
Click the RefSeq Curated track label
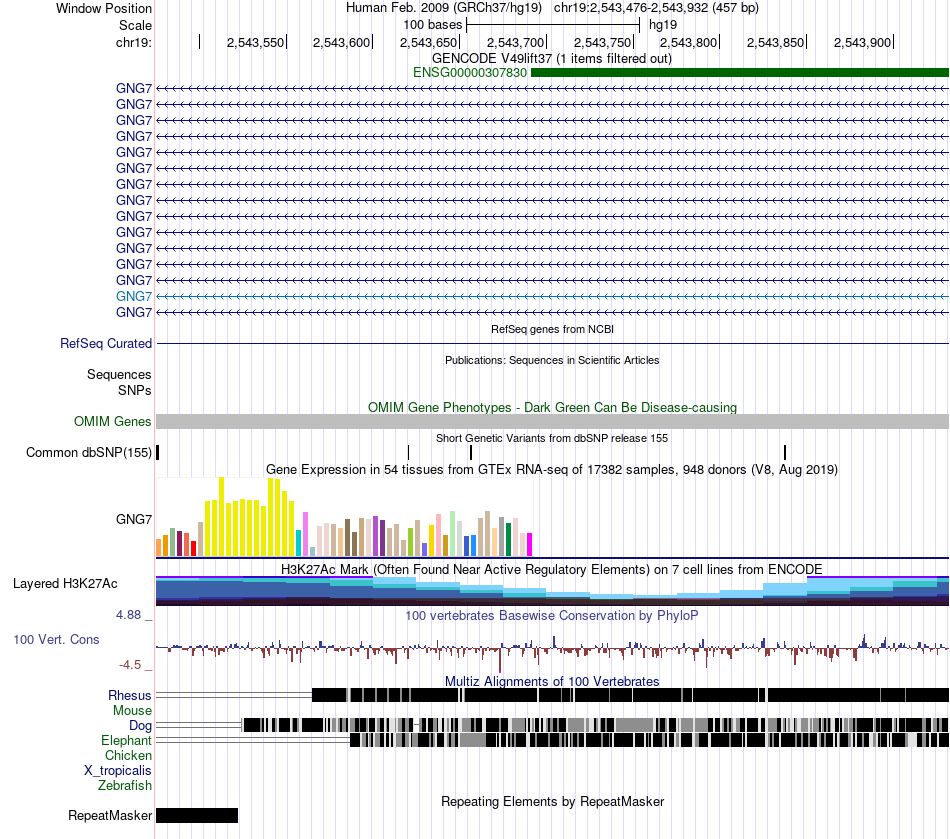[x=106, y=343]
